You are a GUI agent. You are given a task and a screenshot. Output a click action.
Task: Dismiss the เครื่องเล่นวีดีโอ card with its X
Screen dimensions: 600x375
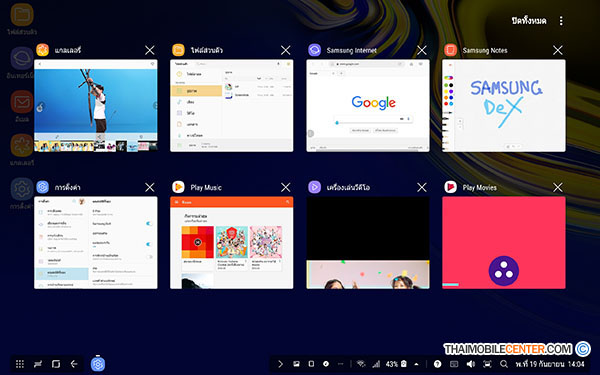(422, 187)
